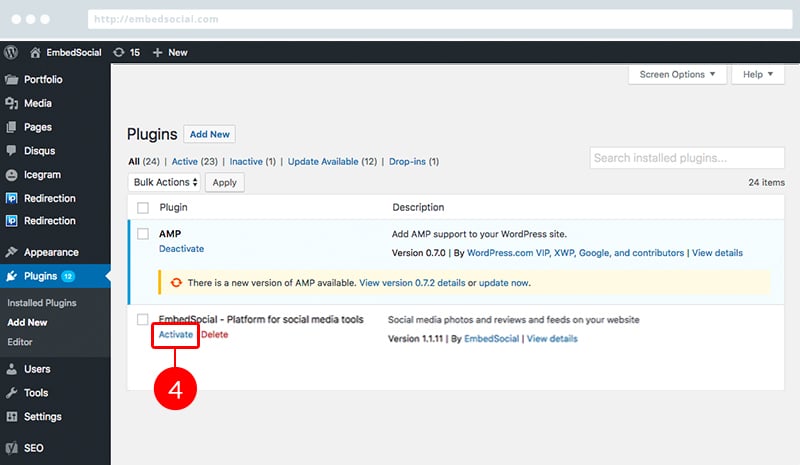Viewport: 800px width, 465px height.
Task: Delete the EmbedSocial plugin
Action: 214,334
